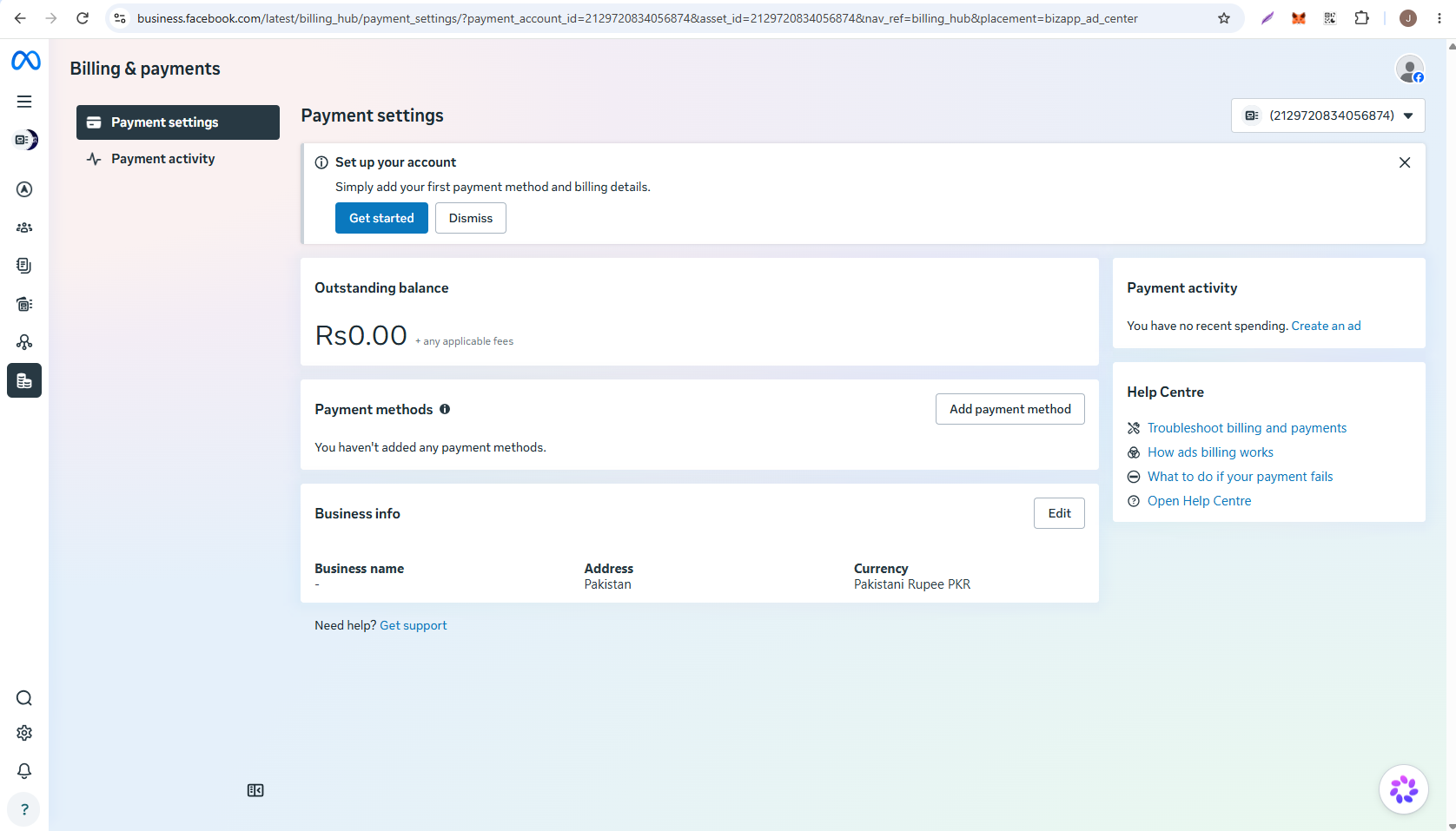Click the Meta logo icon

click(x=25, y=60)
